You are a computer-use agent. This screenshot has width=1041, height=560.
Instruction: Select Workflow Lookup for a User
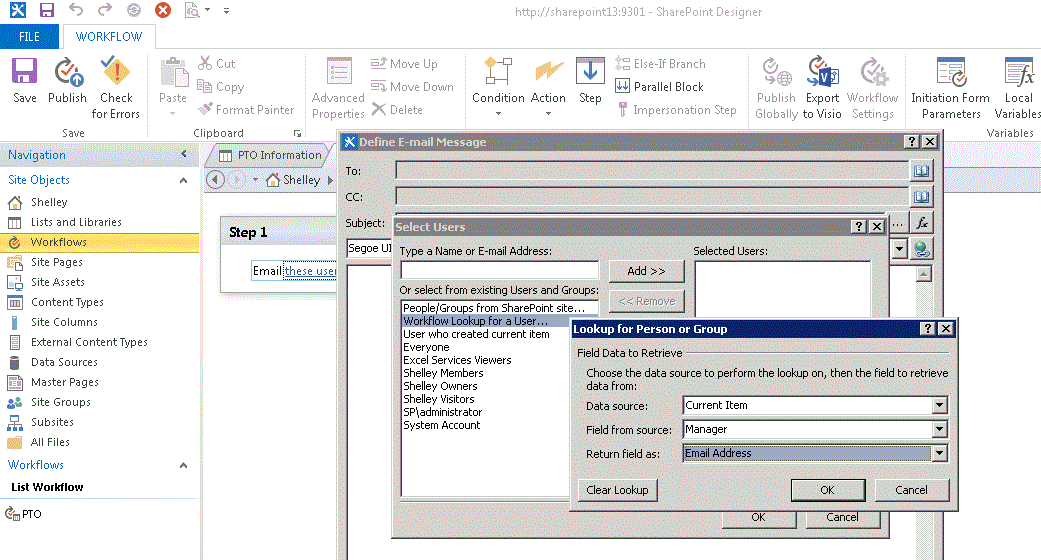[x=475, y=321]
